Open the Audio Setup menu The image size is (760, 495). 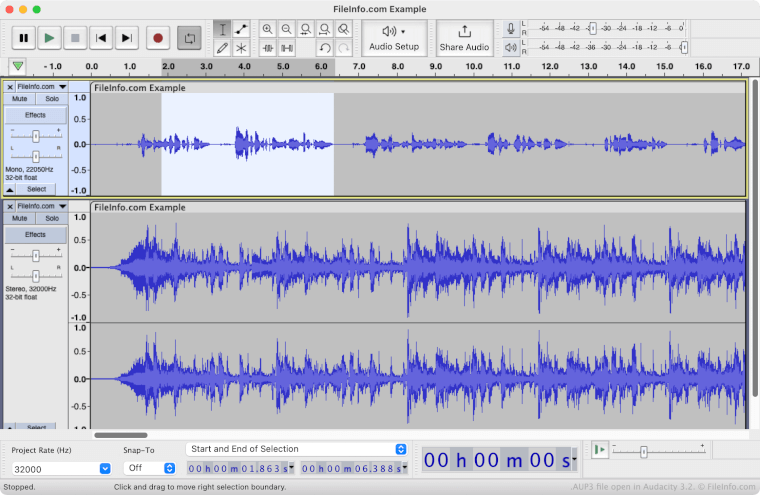(x=394, y=38)
